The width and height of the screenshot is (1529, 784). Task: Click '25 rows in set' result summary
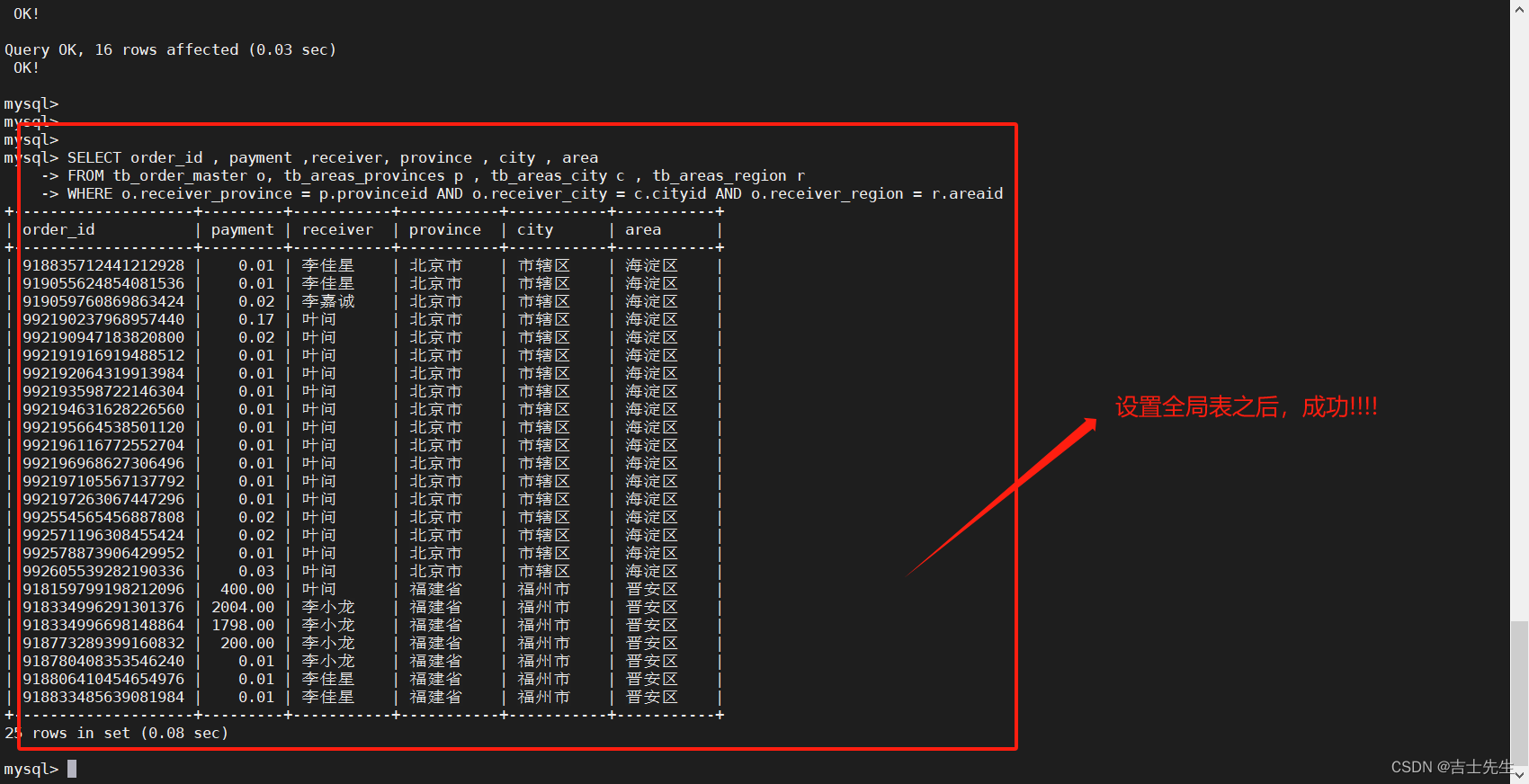(116, 733)
